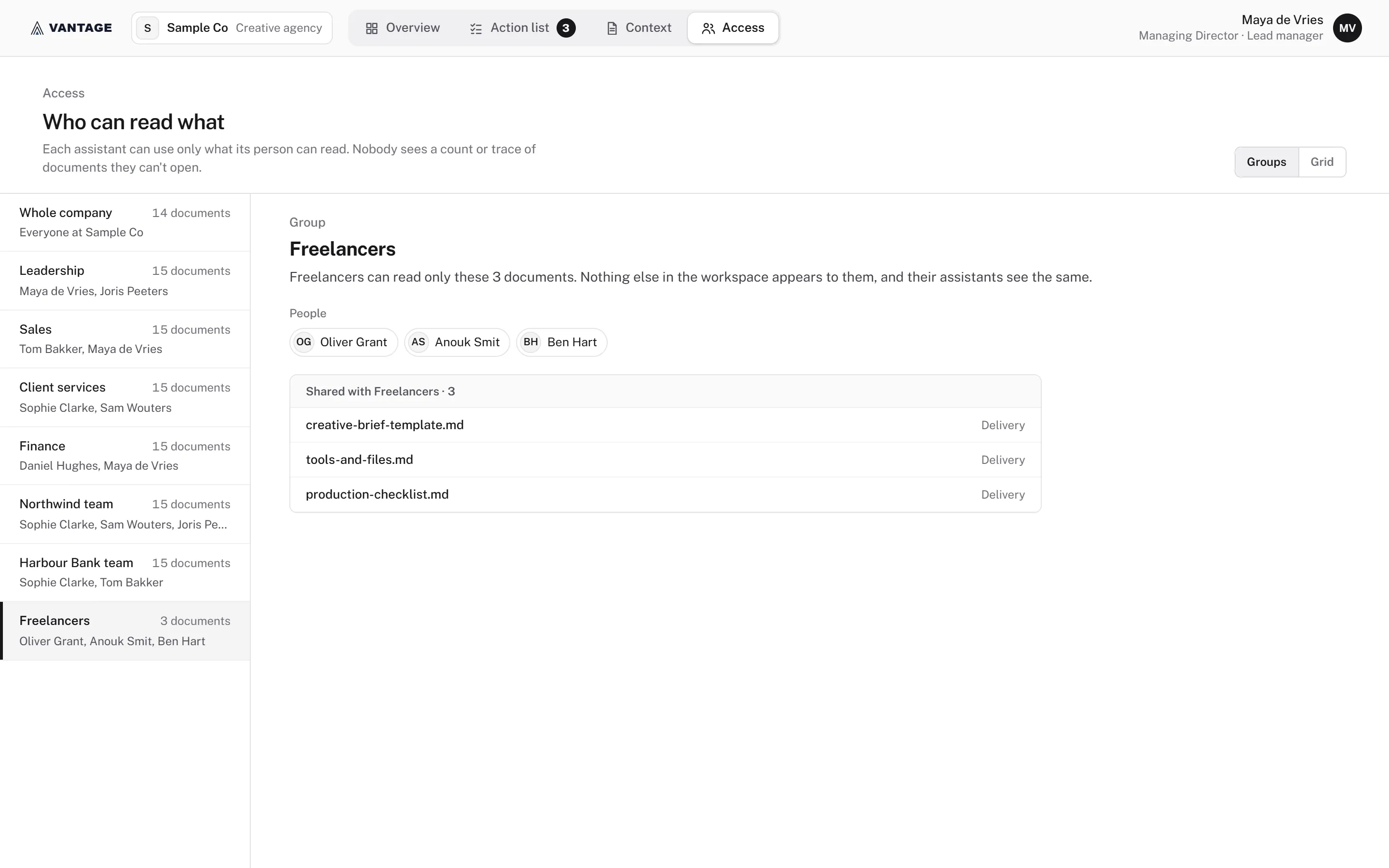This screenshot has height=868, width=1389.
Task: Click the Overview grid icon
Action: 372,28
